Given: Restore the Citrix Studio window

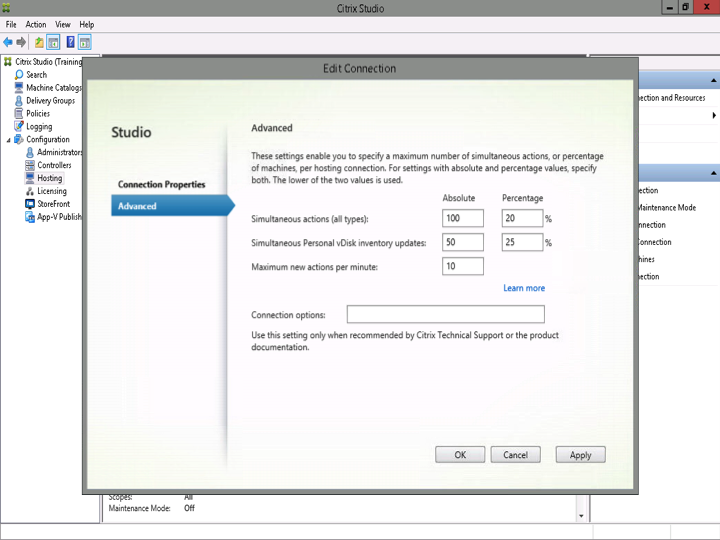Looking at the screenshot, I should pos(685,7).
